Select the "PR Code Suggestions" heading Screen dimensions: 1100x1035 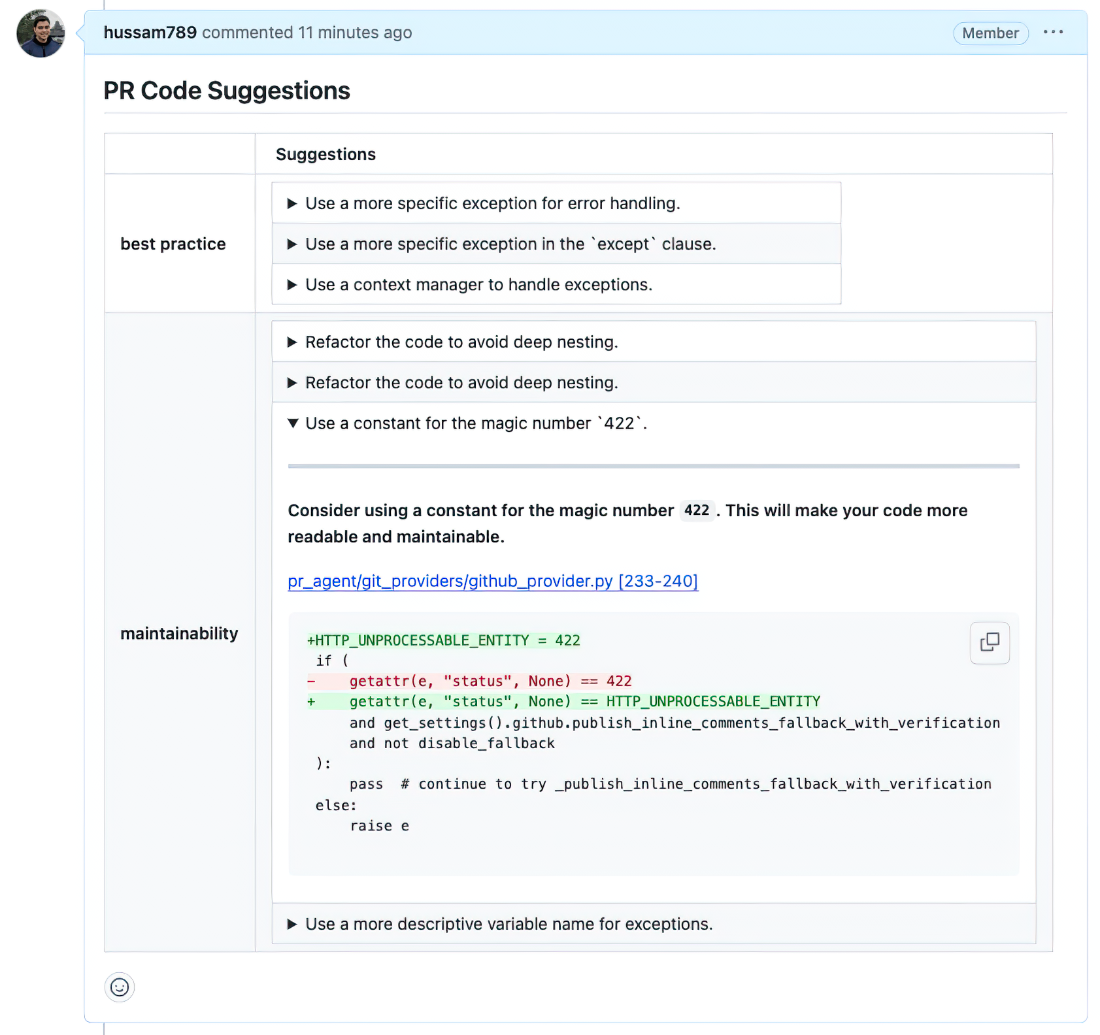pyautogui.click(x=227, y=91)
